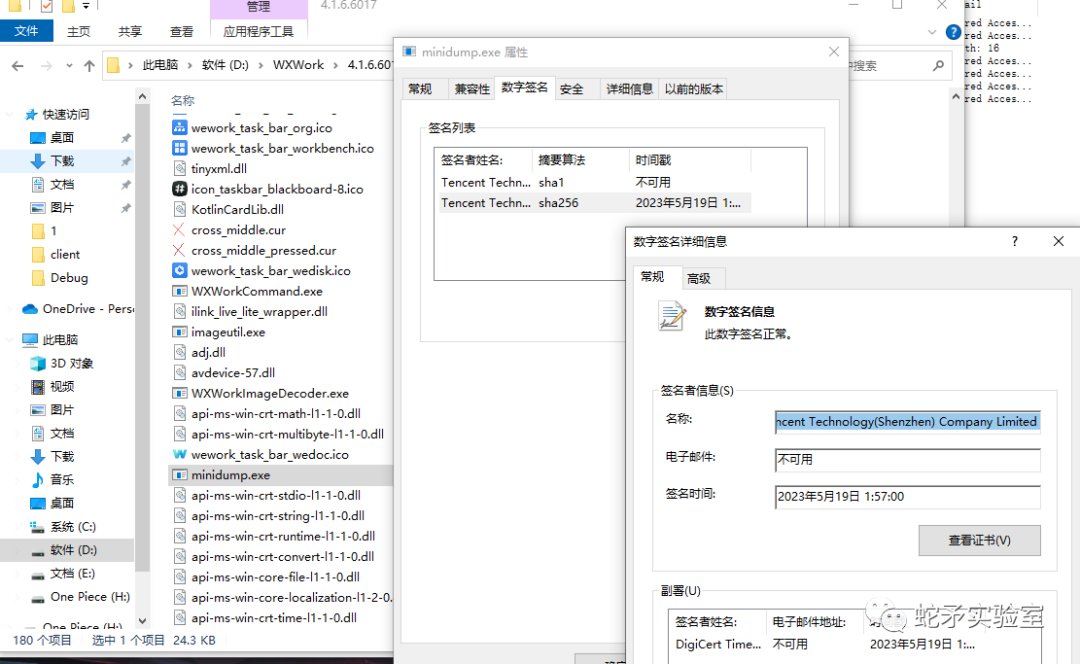Click the icon_taskbar_blackboard-8.ico file icon
1080x664 pixels.
point(179,189)
